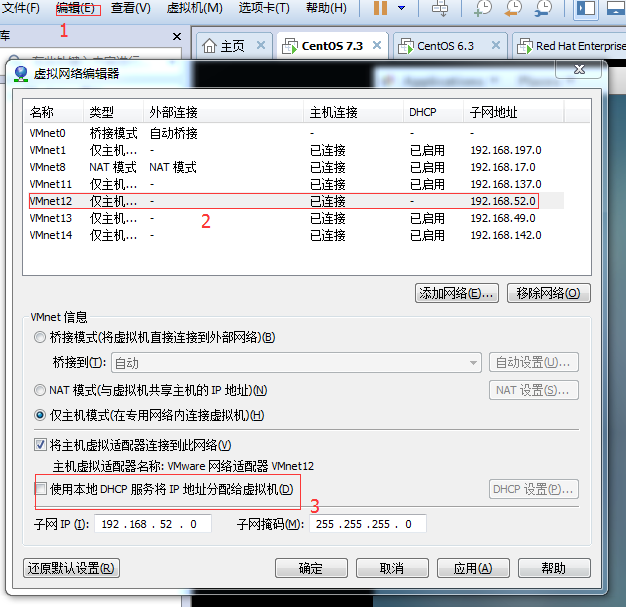Select the VMnet14 row
The height and width of the screenshot is (607, 626).
295,235
